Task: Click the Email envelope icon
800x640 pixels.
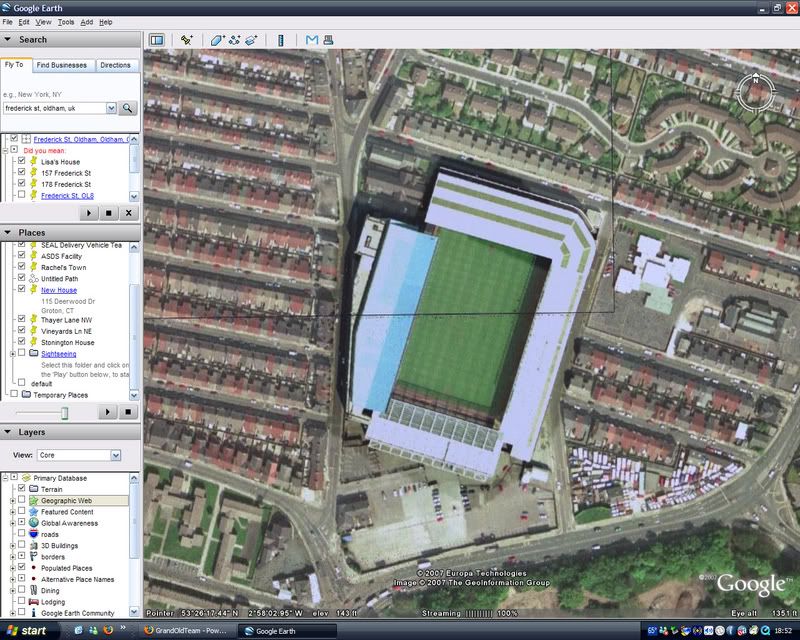Action: pos(311,40)
